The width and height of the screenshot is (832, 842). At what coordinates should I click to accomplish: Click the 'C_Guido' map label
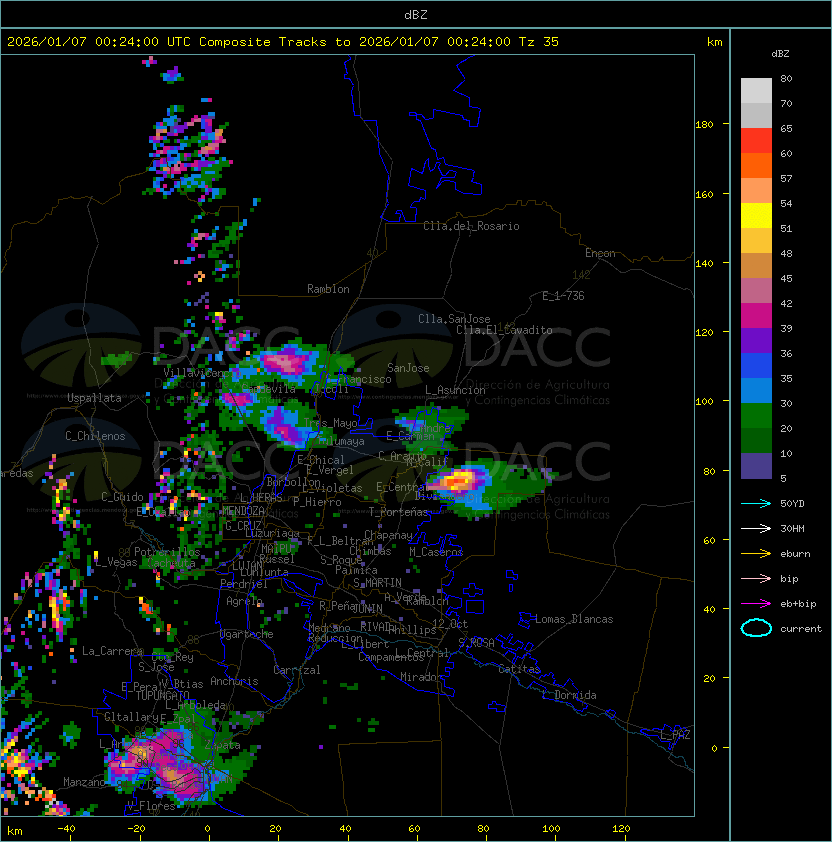tap(122, 497)
